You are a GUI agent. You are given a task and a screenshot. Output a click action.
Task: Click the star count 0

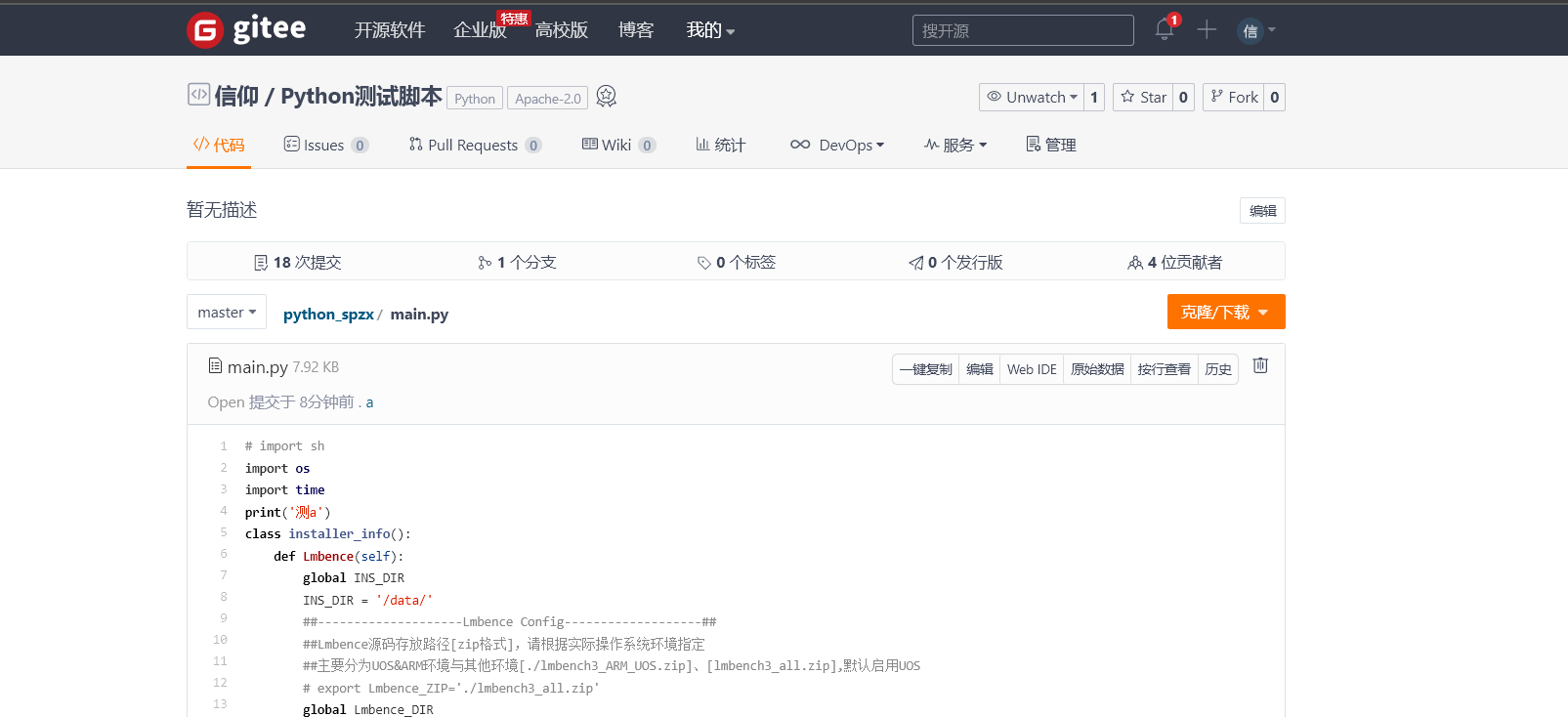pyautogui.click(x=1183, y=97)
